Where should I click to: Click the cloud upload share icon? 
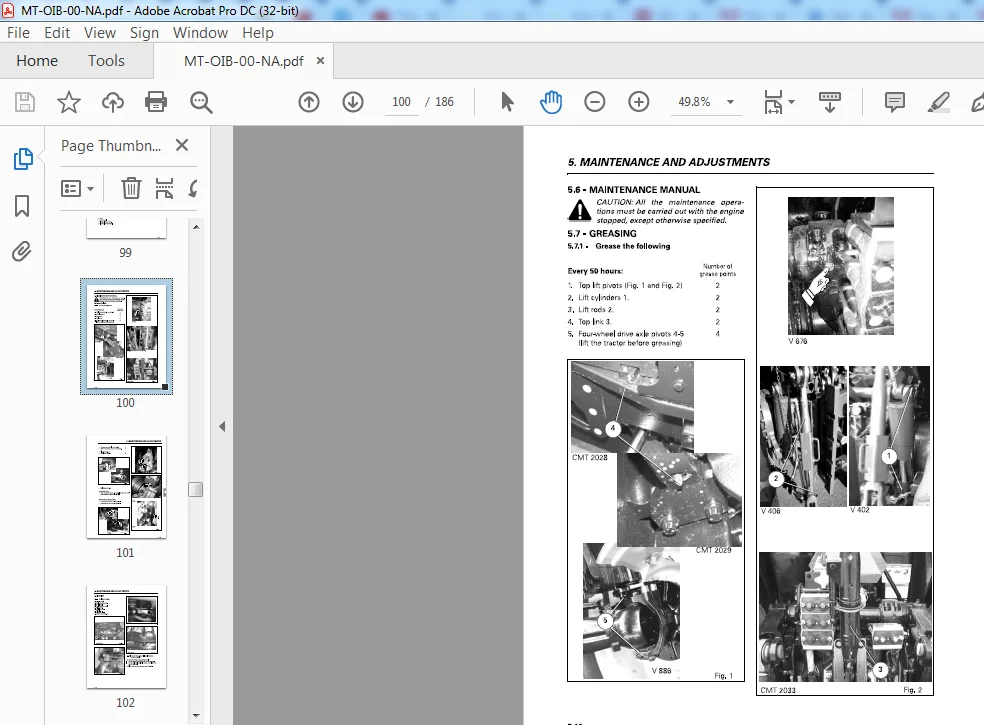click(112, 102)
